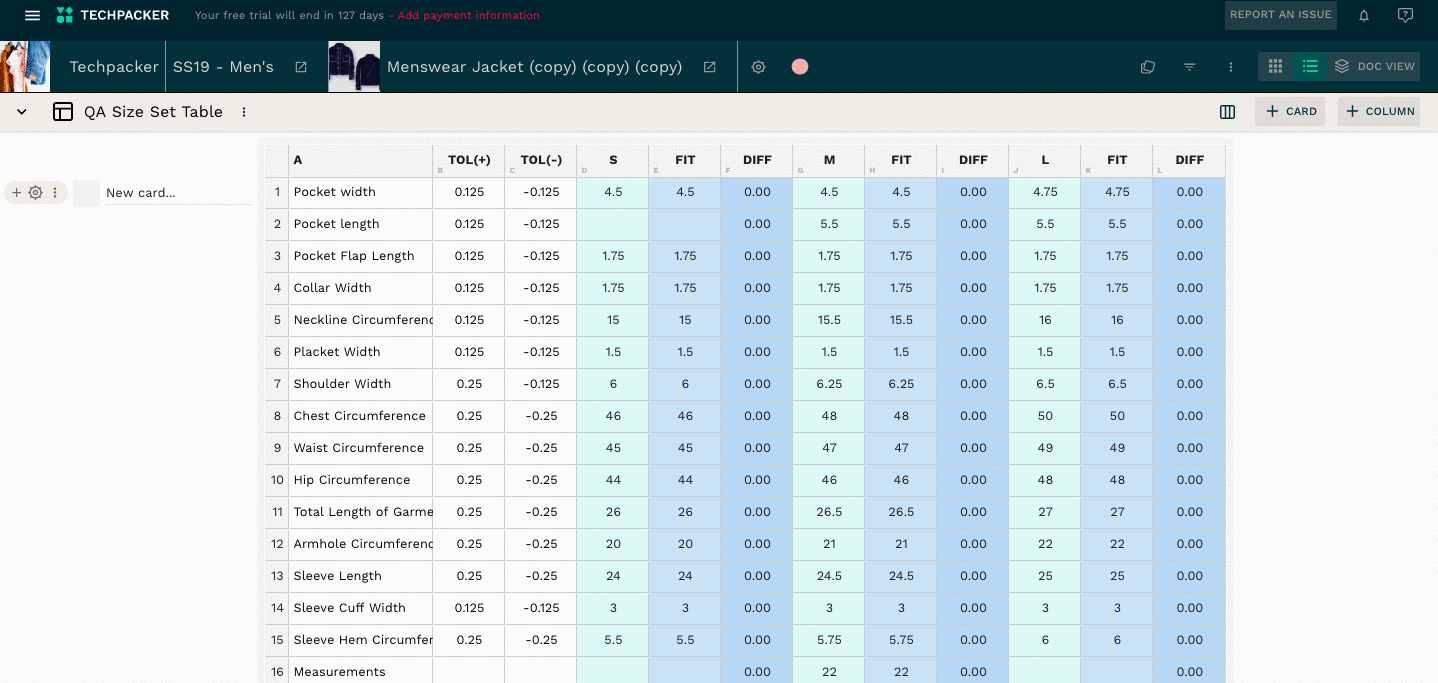Viewport: 1438px width, 683px height.
Task: Select S value 26 in Total Length row
Action: tap(613, 512)
